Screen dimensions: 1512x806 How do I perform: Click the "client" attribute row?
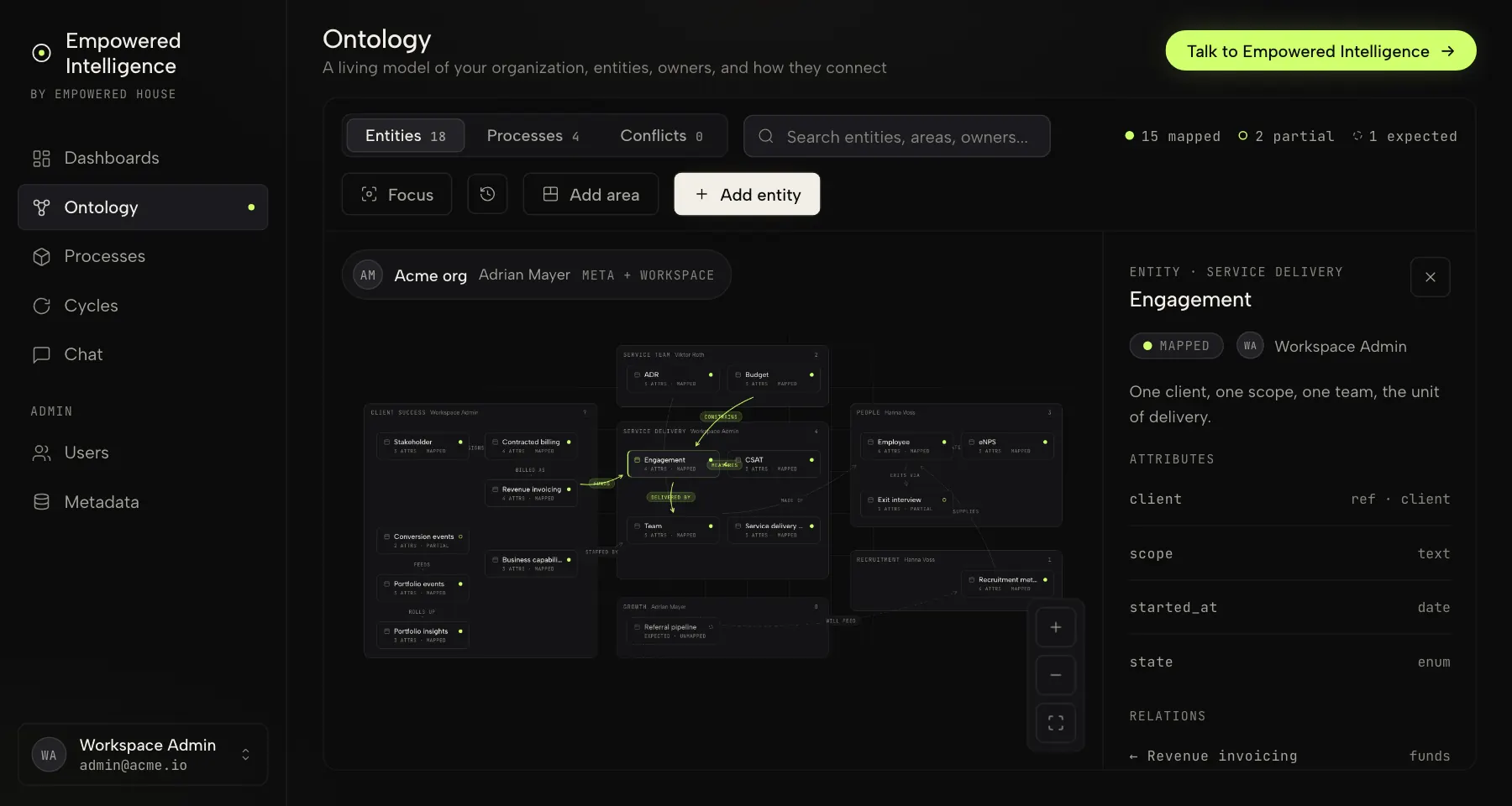[1289, 500]
